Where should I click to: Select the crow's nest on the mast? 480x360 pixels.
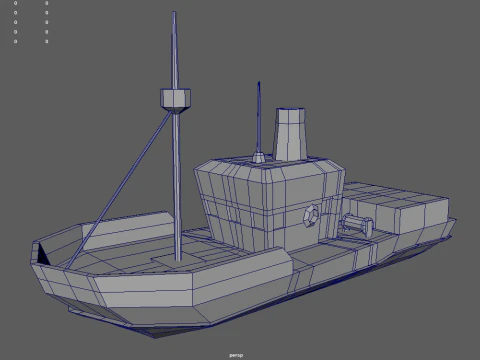[175, 101]
